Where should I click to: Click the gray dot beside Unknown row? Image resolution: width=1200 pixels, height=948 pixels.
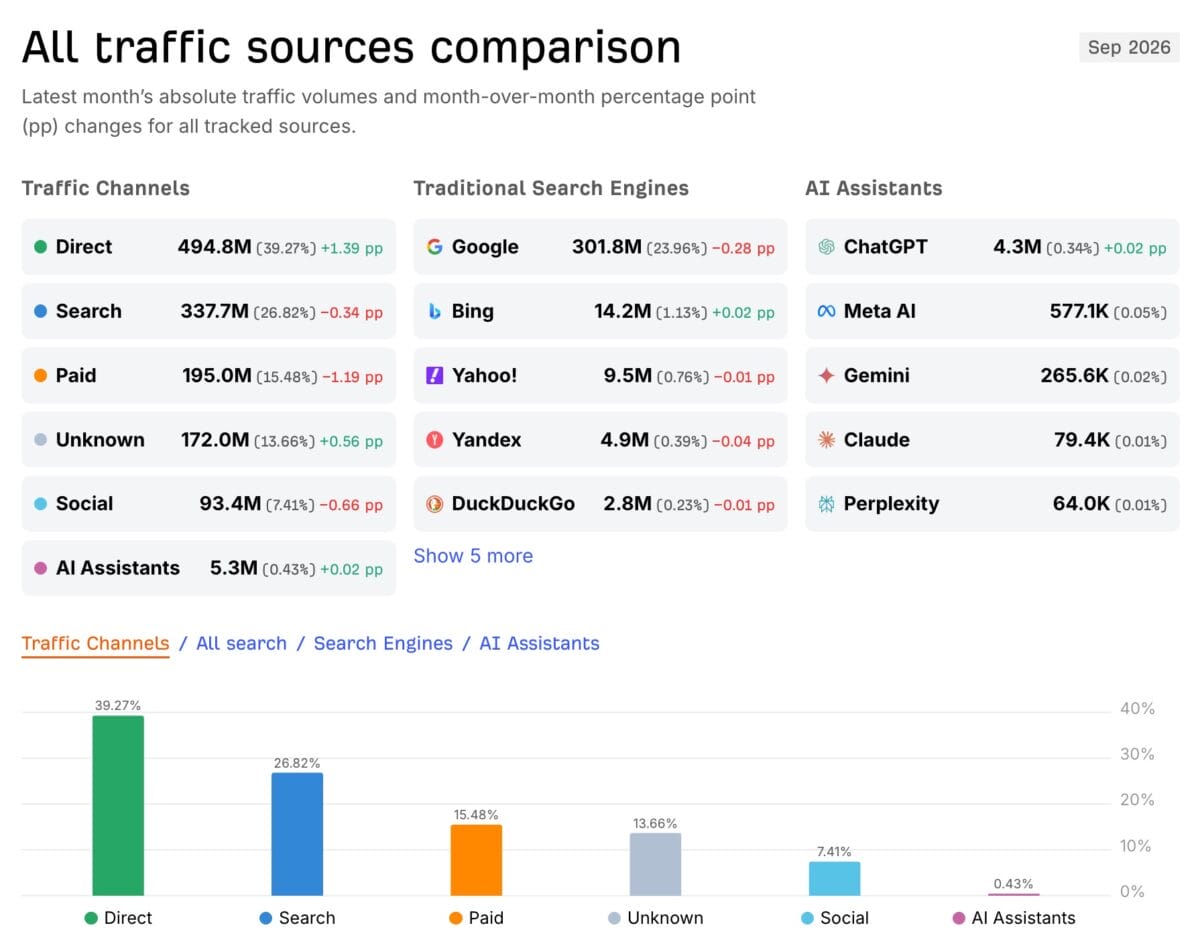pyautogui.click(x=40, y=439)
